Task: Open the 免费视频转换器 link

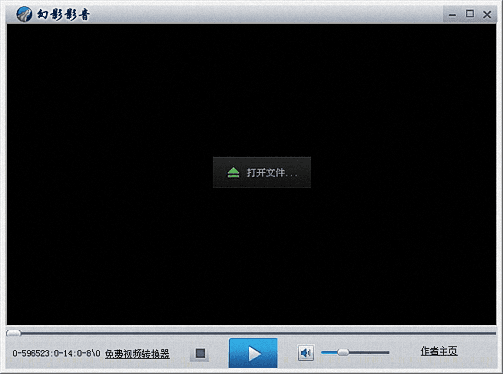Action: pyautogui.click(x=137, y=353)
